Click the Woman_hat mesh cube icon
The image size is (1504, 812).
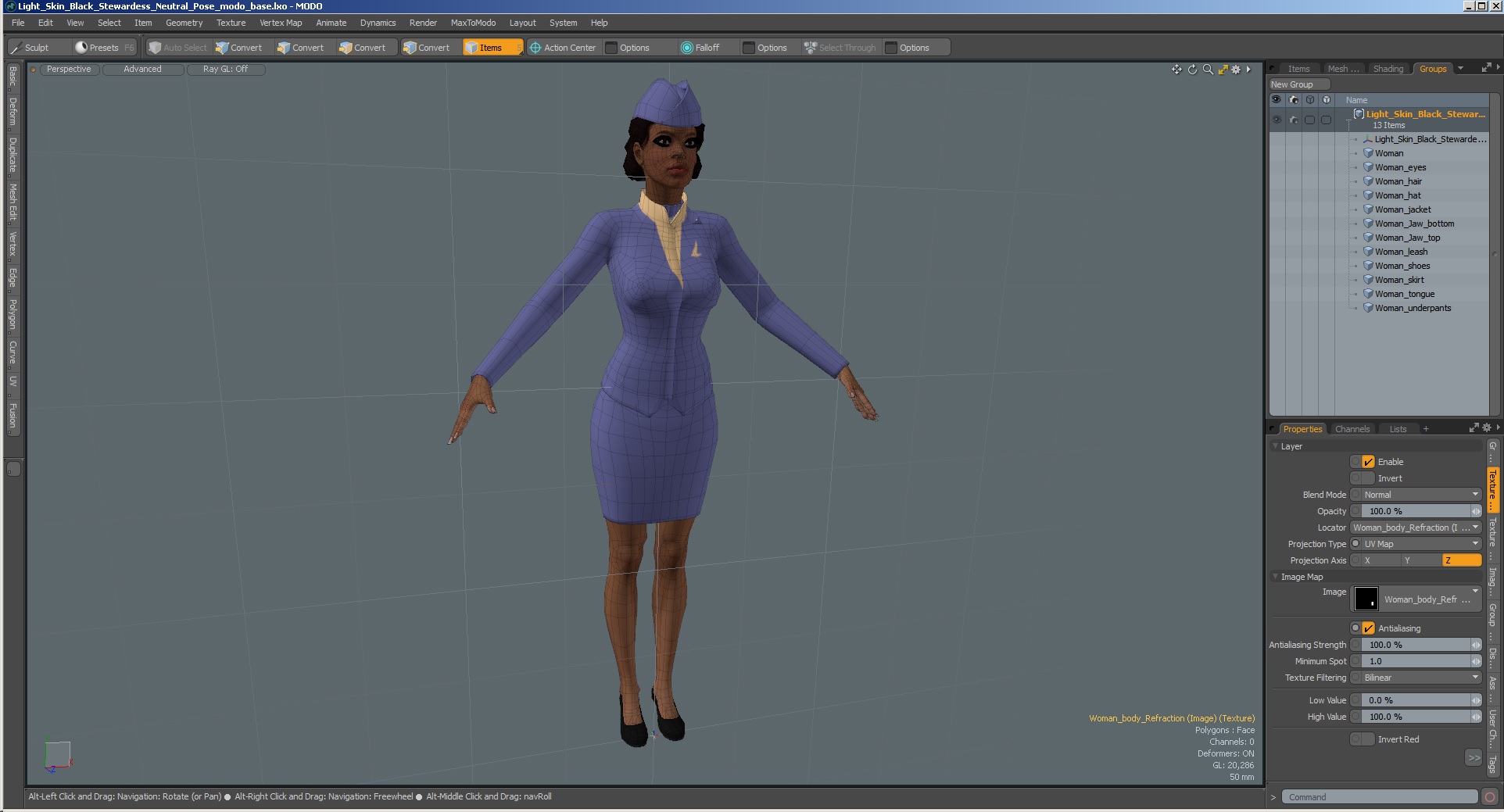pos(1368,195)
